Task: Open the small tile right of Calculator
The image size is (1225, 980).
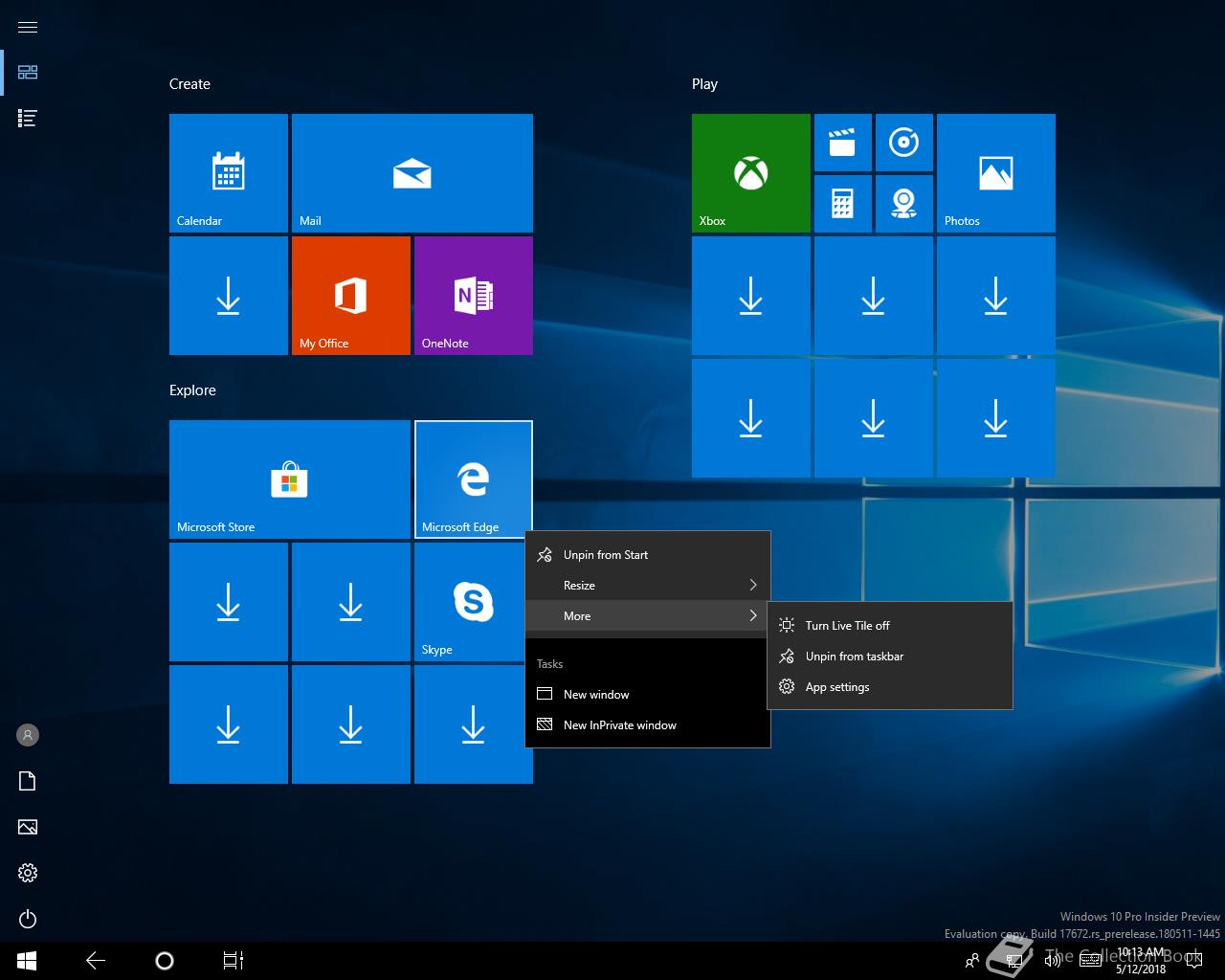Action: pos(904,204)
